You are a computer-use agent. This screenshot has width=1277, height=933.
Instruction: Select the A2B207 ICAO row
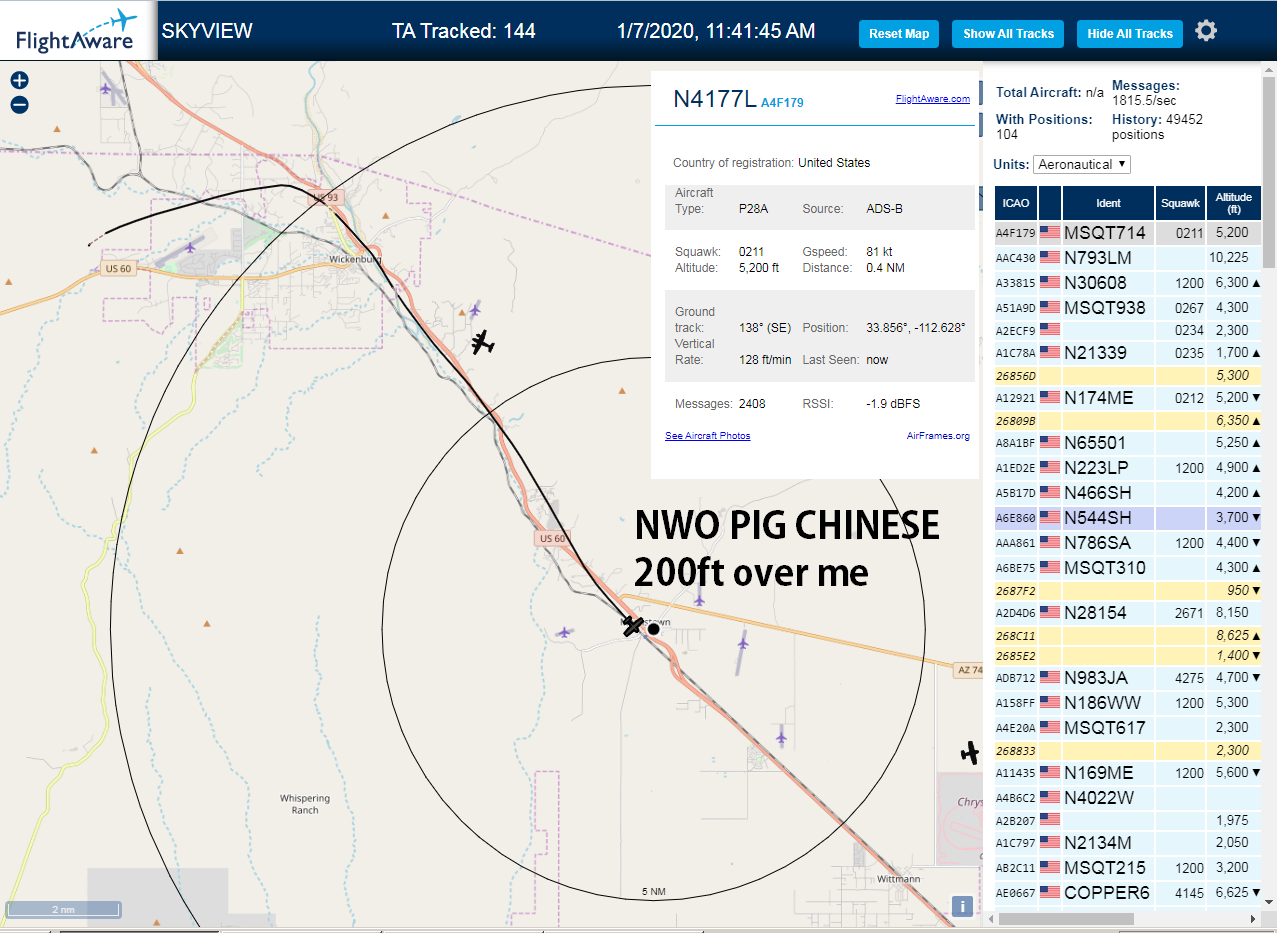[x=1128, y=820]
